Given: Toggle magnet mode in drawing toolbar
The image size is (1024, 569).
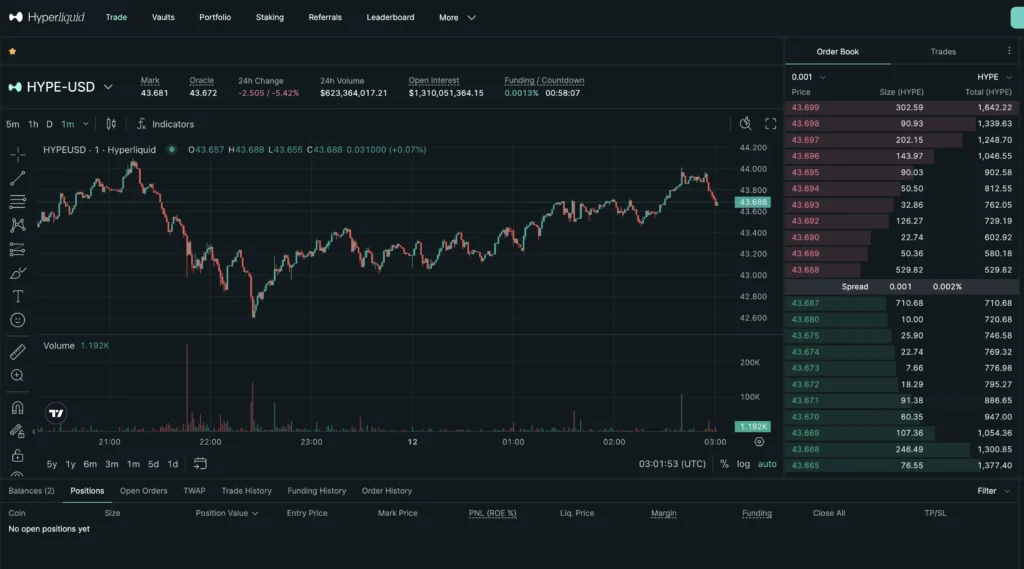Looking at the screenshot, I should tap(18, 408).
